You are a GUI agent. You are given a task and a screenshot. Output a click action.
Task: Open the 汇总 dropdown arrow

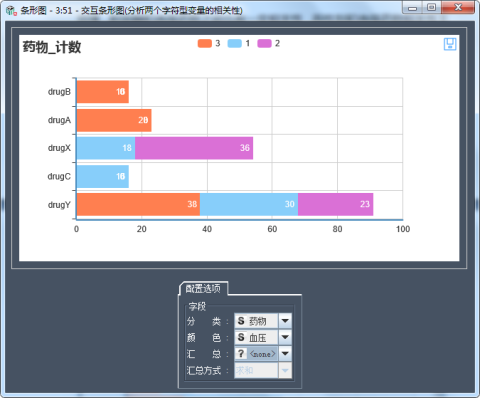(x=285, y=353)
